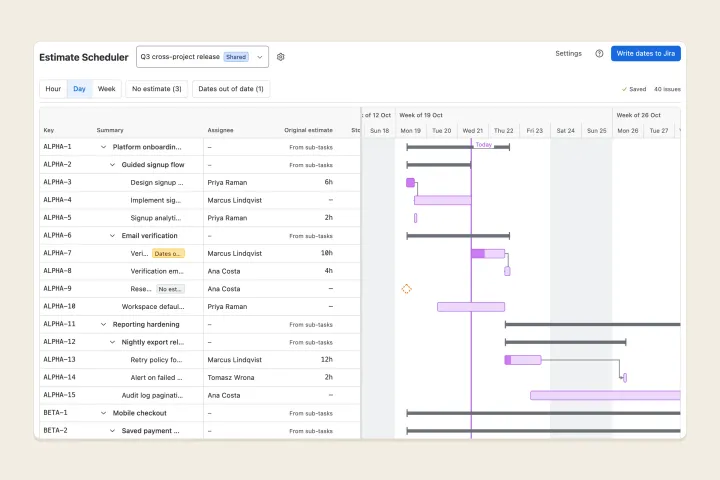720x480 pixels.
Task: Click the ALPHA-3 issue key
Action: click(x=57, y=182)
